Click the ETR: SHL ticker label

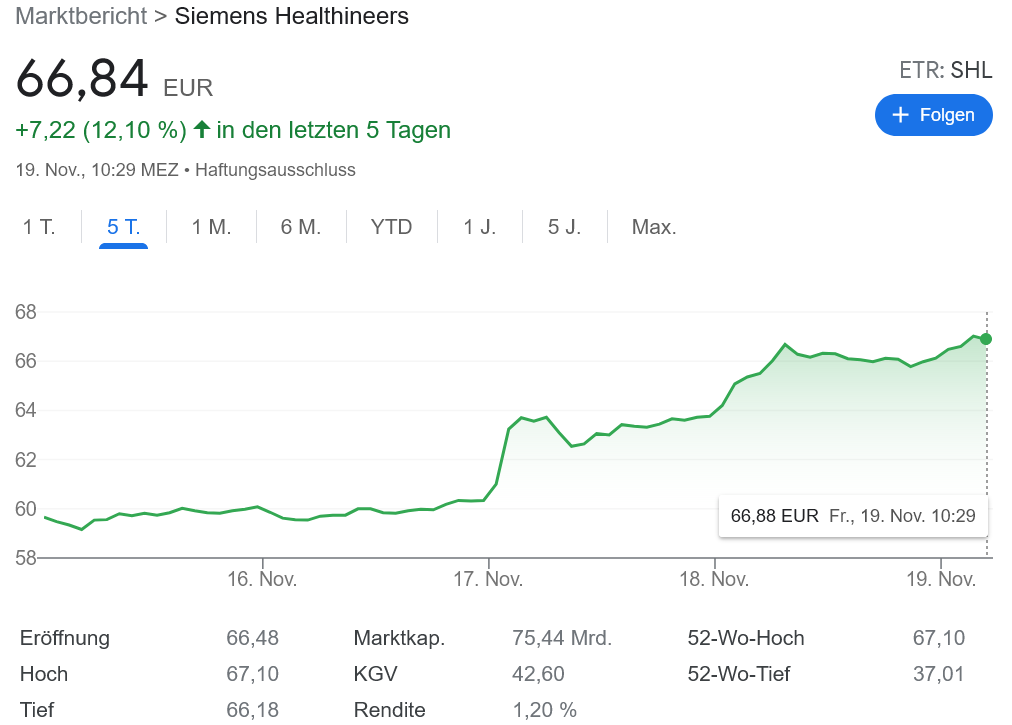[x=945, y=70]
